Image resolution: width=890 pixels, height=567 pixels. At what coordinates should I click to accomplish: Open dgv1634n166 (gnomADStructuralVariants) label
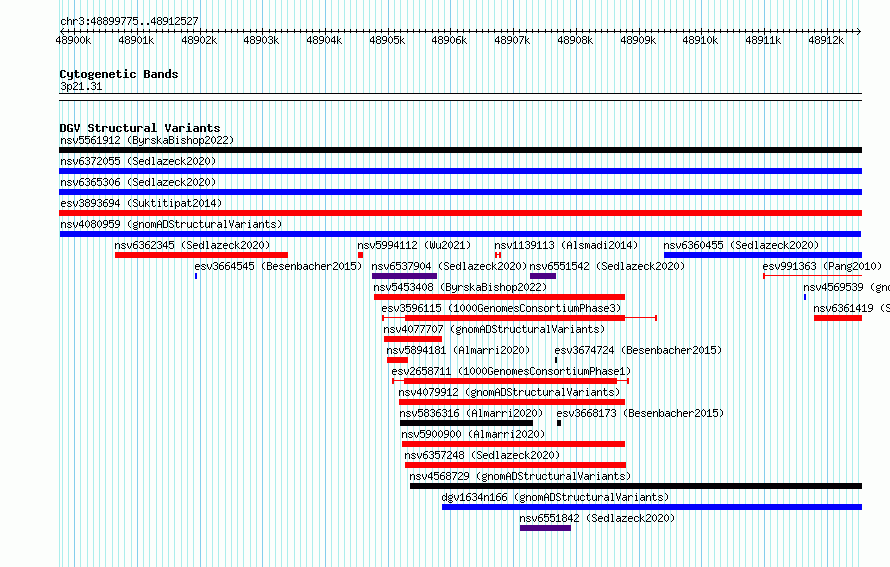[555, 497]
